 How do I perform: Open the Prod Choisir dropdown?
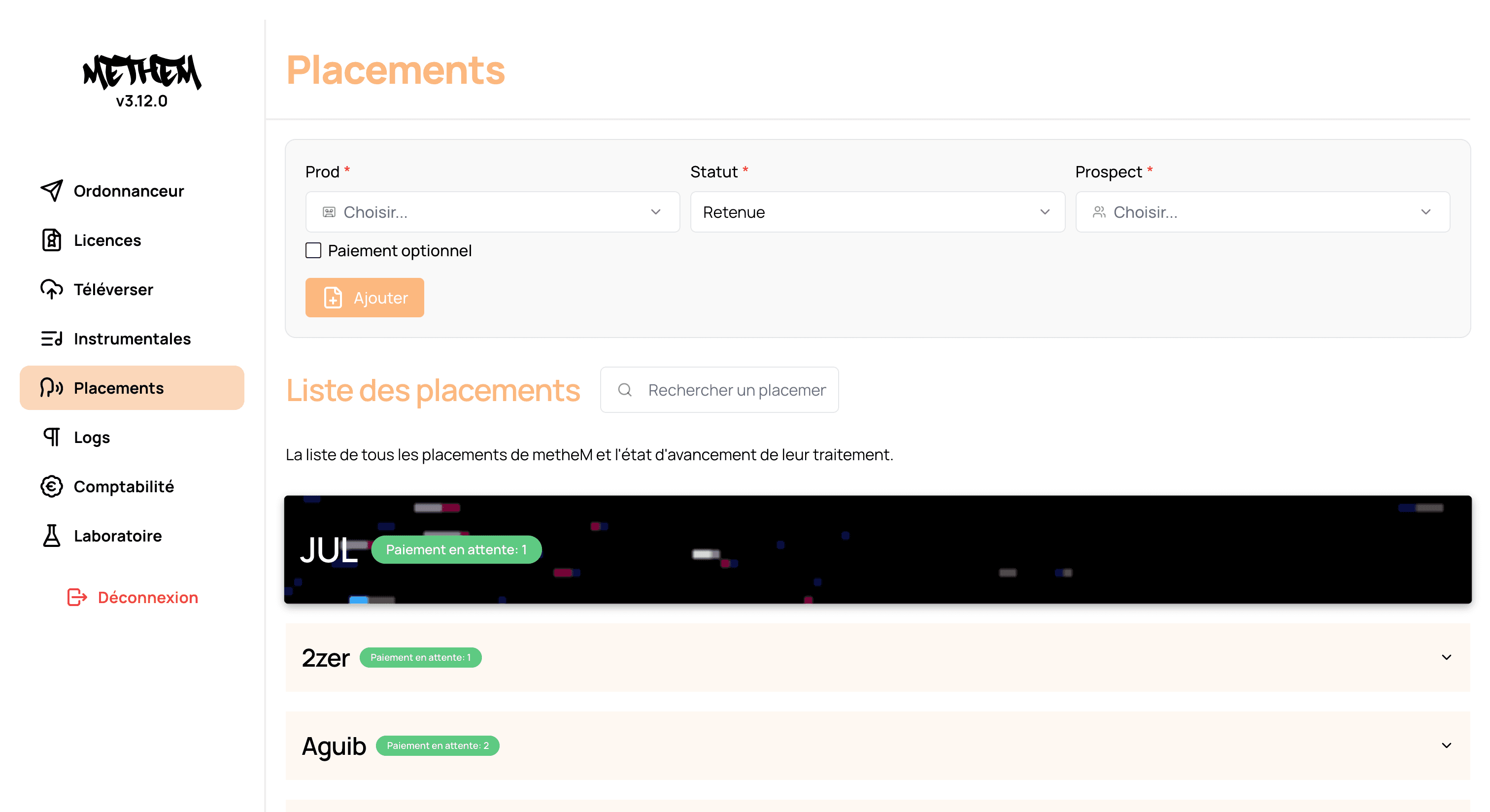tap(492, 212)
